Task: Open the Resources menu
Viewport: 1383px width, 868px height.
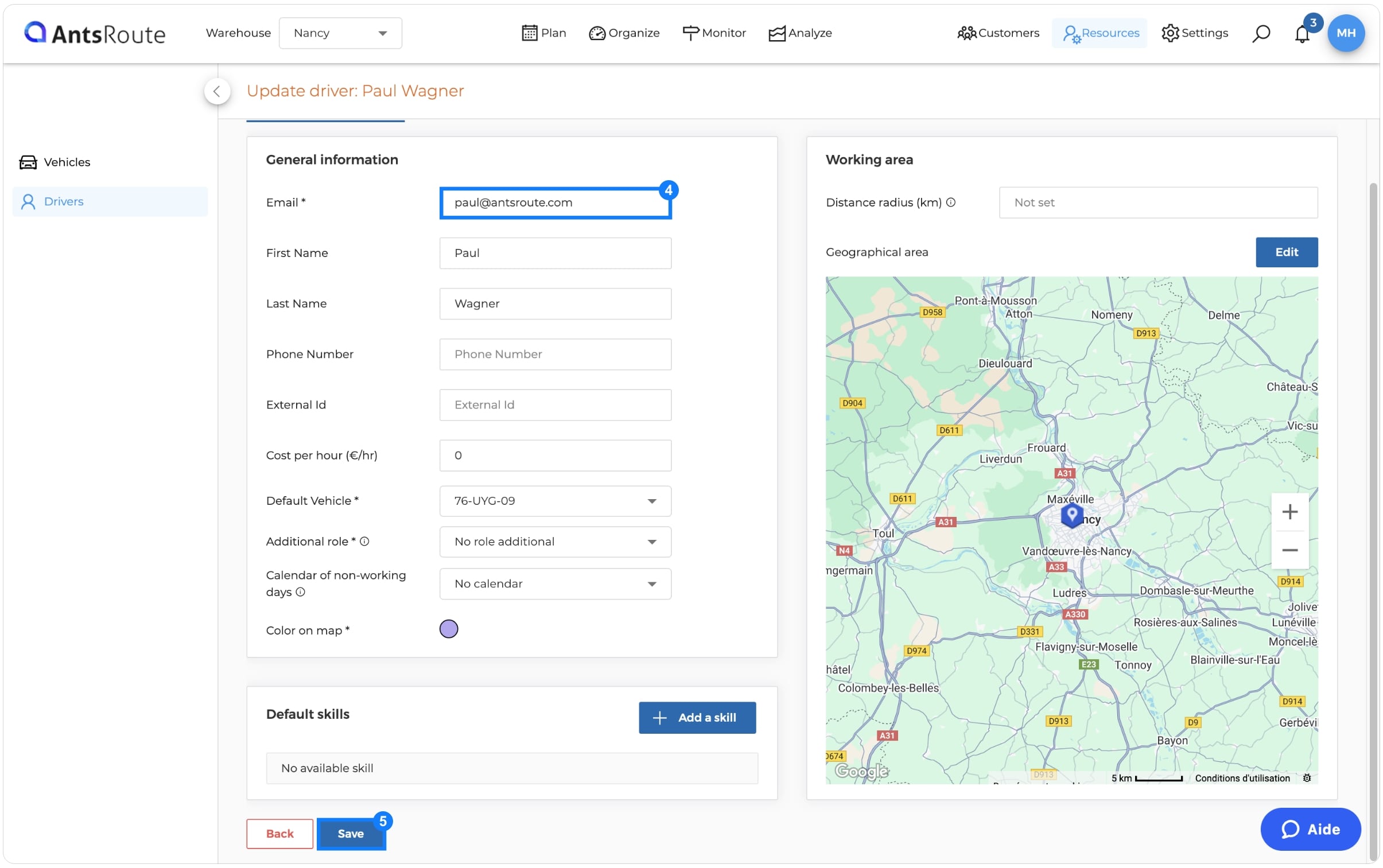Action: click(x=1100, y=33)
